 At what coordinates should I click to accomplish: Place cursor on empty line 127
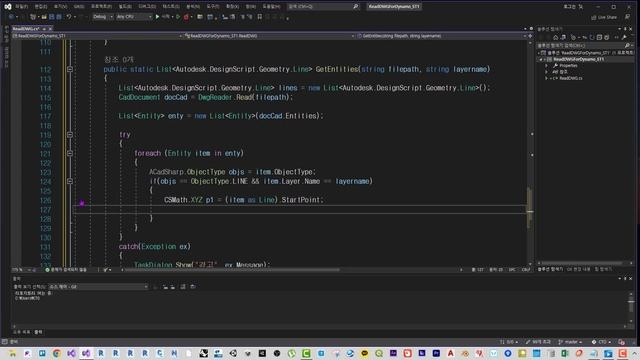point(300,210)
